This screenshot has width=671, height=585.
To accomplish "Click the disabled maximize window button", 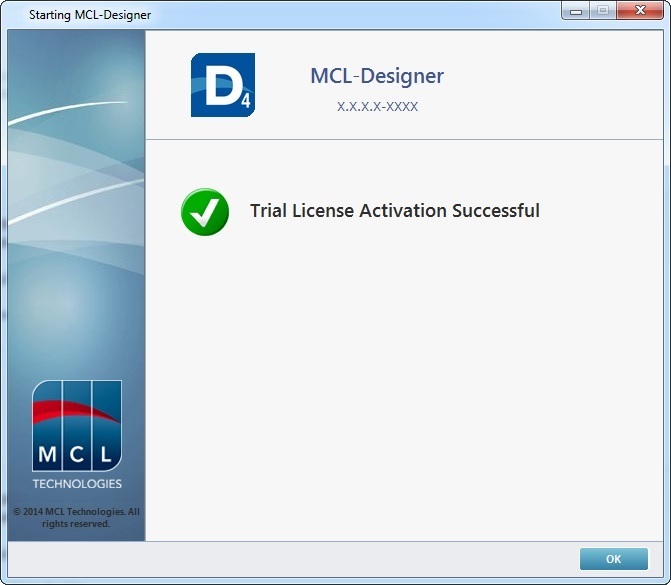I will (603, 10).
